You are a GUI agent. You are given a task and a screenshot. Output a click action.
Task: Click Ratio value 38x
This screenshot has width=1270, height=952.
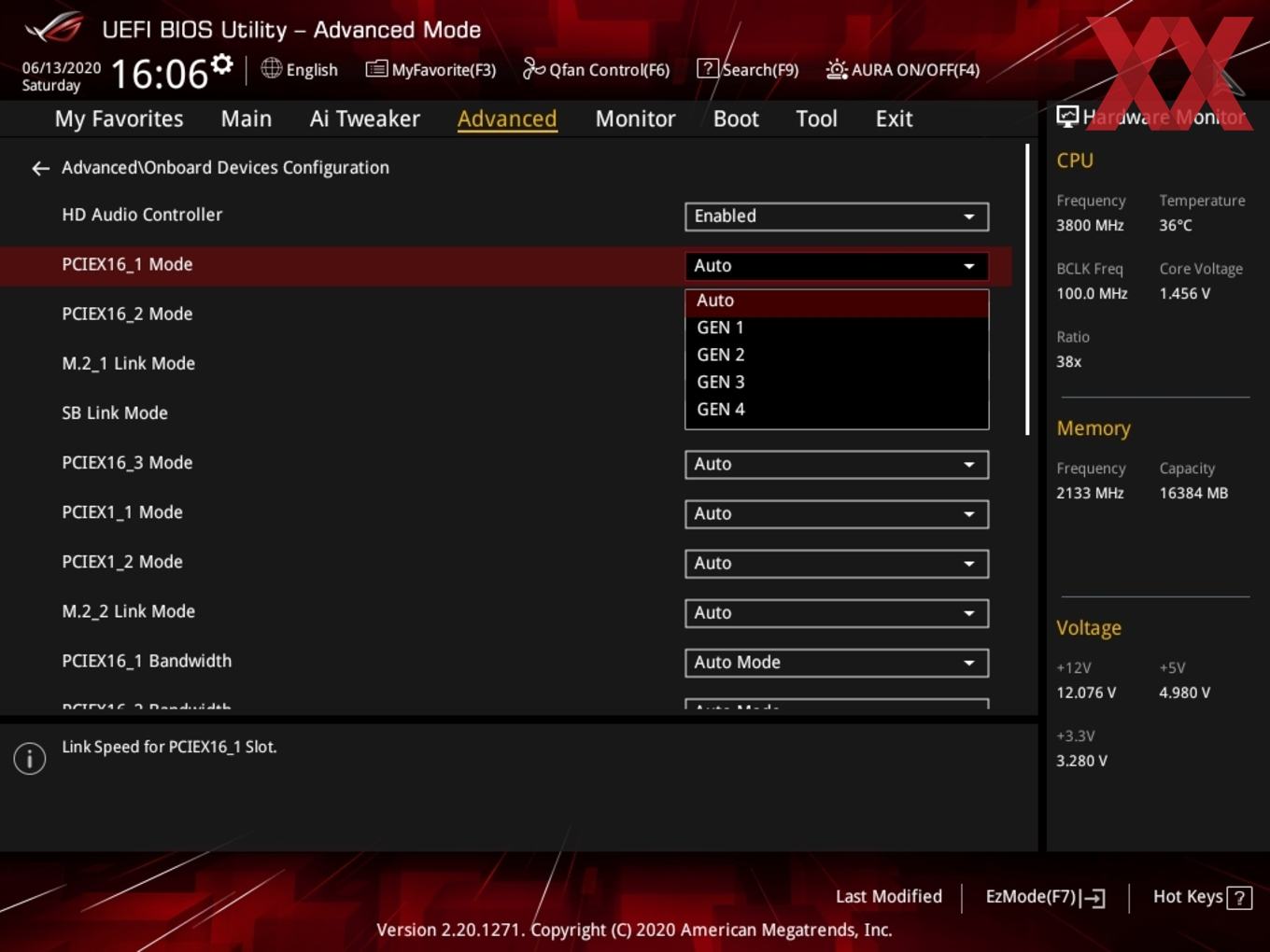point(1068,362)
